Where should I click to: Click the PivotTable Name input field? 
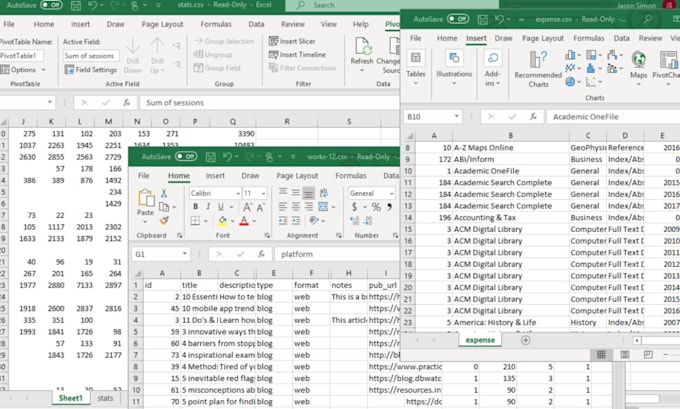tap(21, 56)
